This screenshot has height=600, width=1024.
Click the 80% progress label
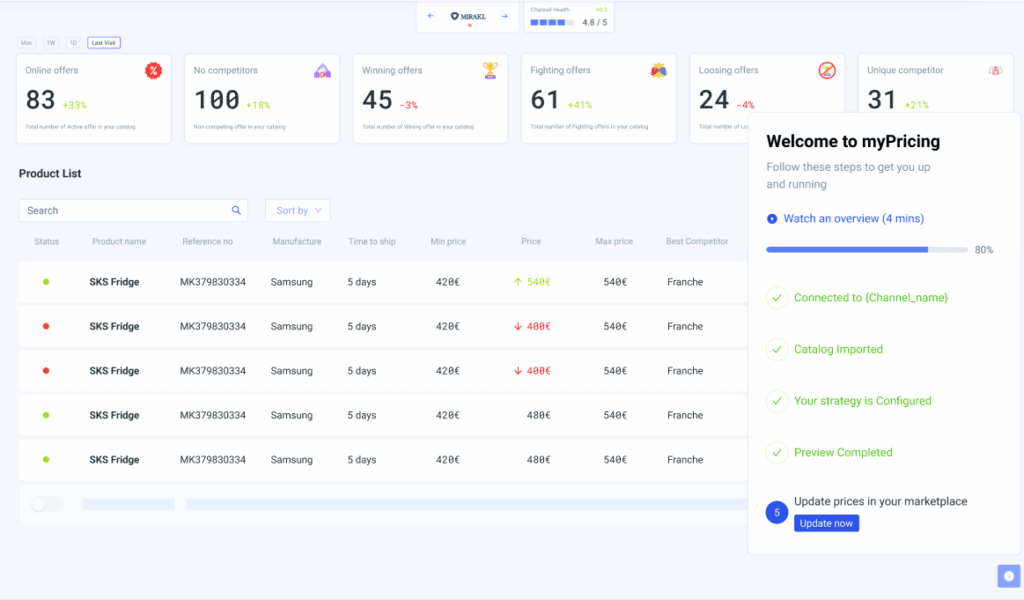pyautogui.click(x=984, y=250)
